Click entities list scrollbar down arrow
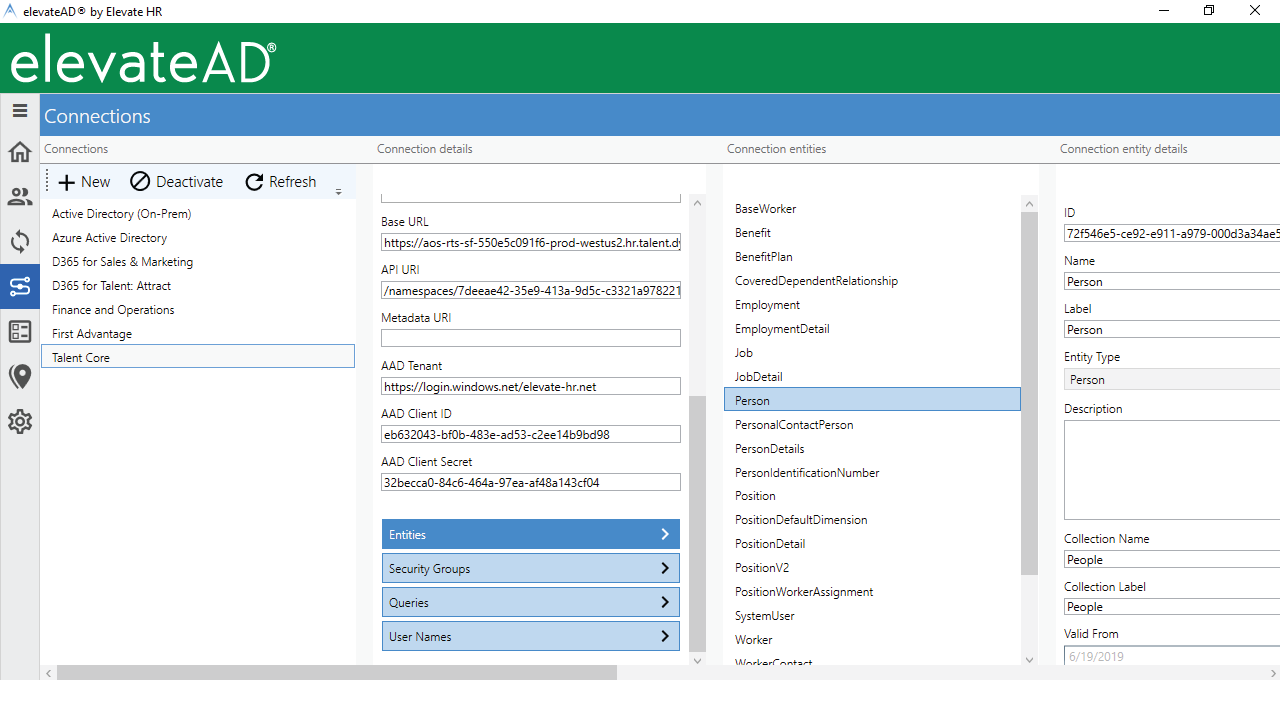This screenshot has width=1280, height=720. 1030,660
